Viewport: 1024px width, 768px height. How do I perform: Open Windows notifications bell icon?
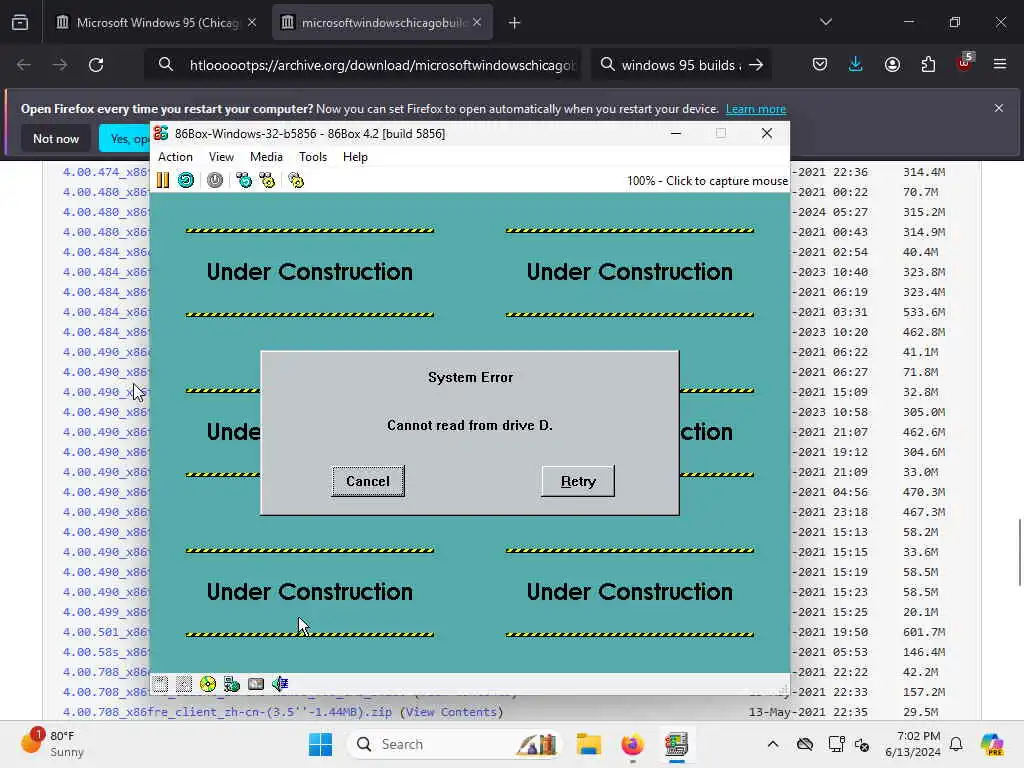956,744
